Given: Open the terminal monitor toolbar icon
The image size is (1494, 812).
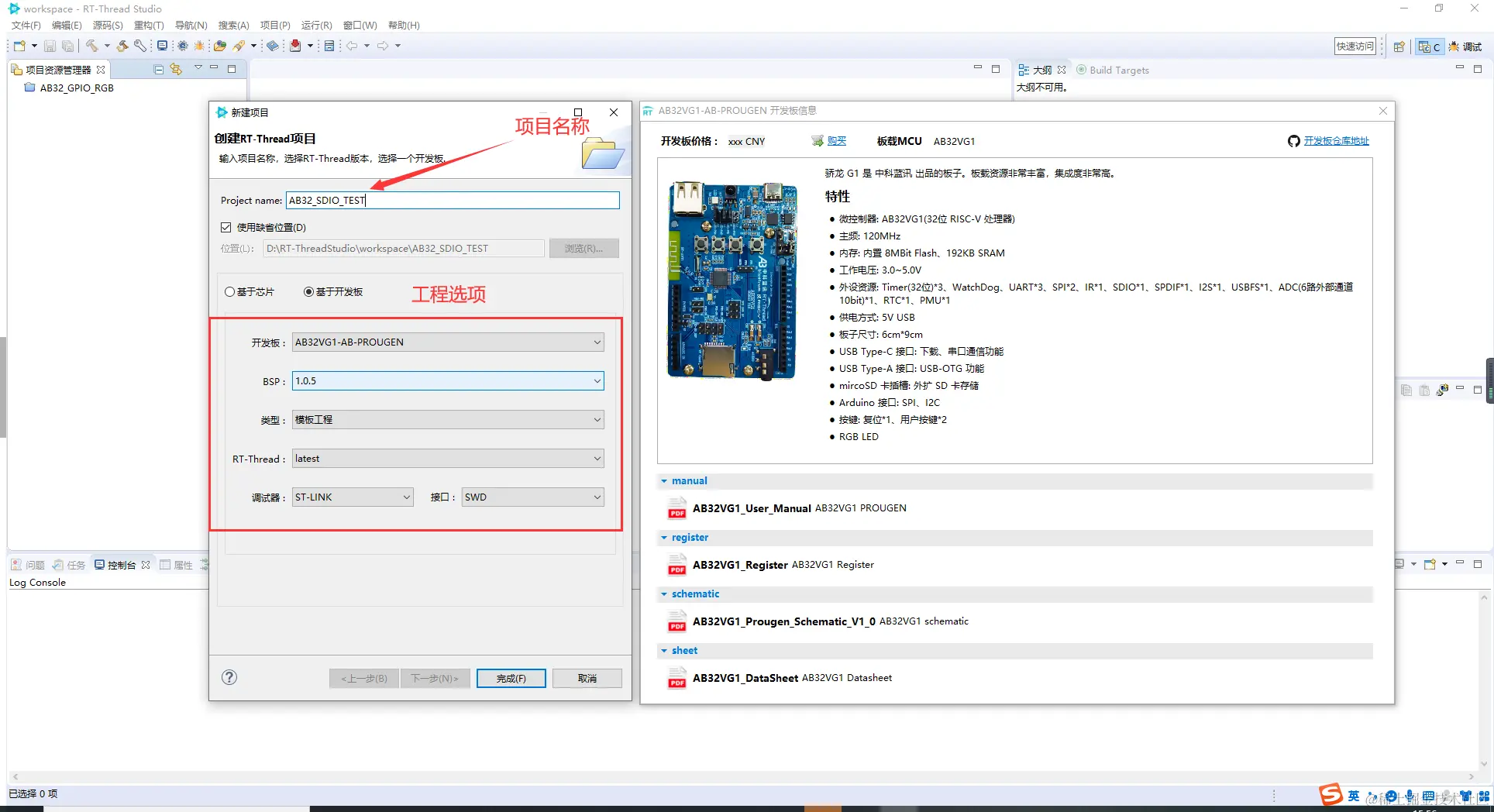Looking at the screenshot, I should (163, 46).
